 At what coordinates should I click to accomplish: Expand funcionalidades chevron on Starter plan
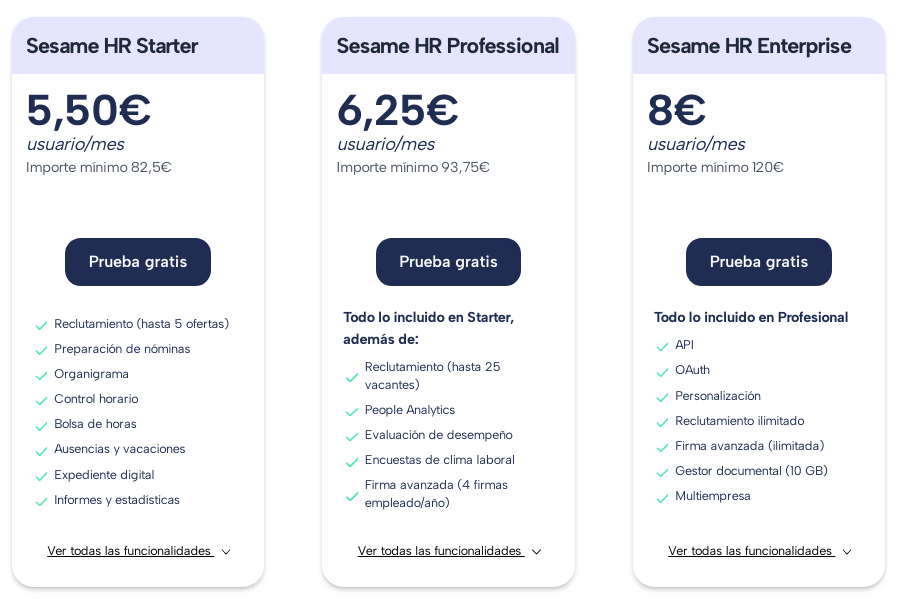(226, 551)
